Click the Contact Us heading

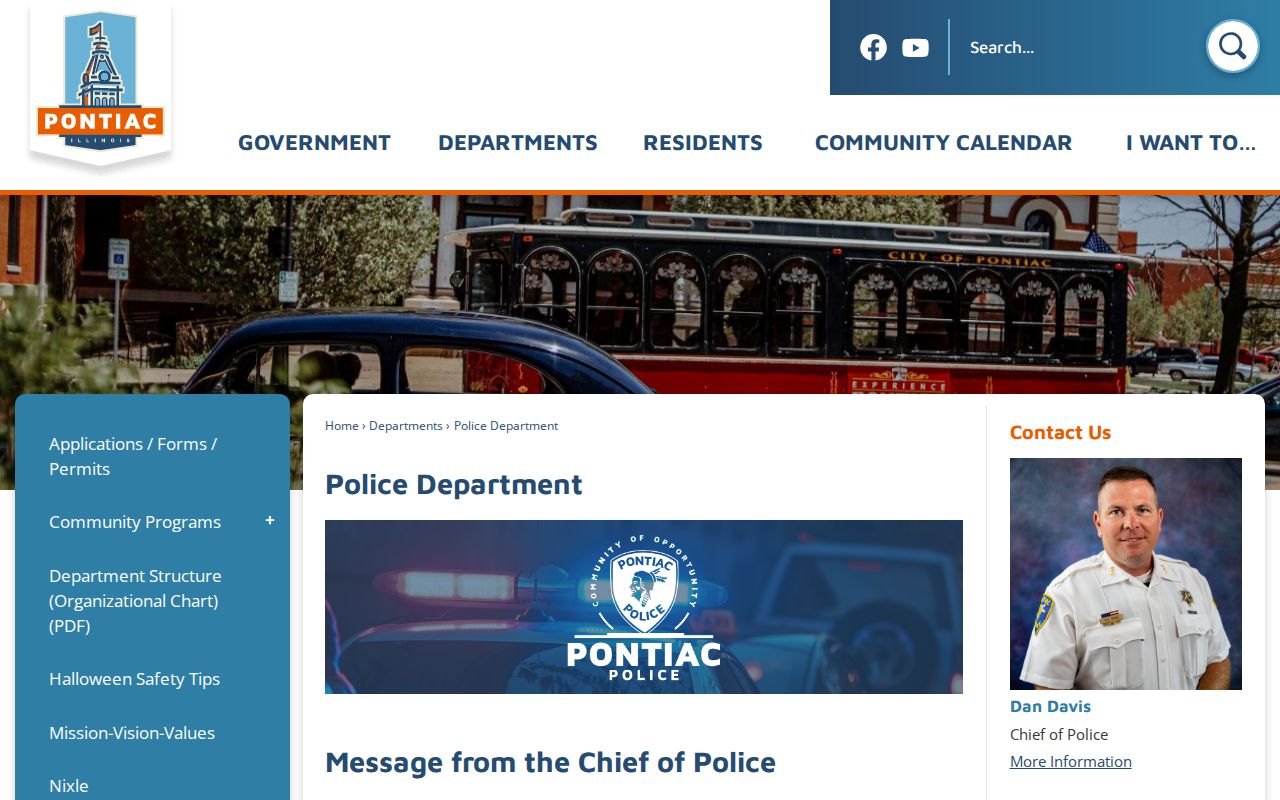pyautogui.click(x=1060, y=432)
